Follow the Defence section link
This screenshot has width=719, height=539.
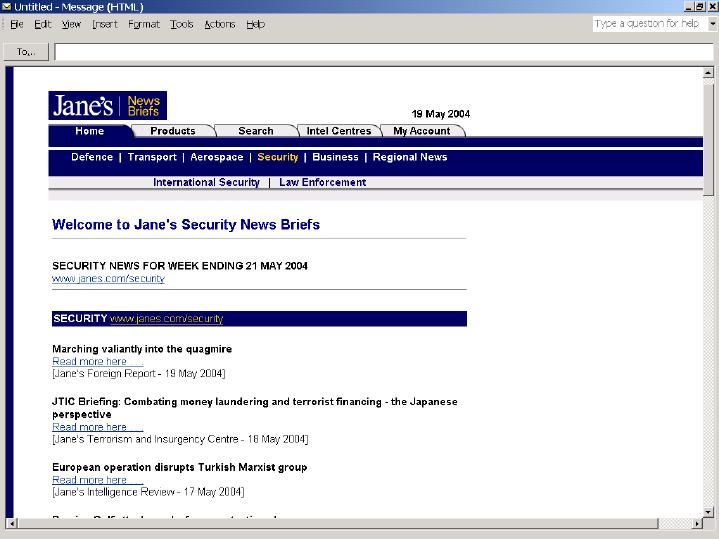(92, 157)
